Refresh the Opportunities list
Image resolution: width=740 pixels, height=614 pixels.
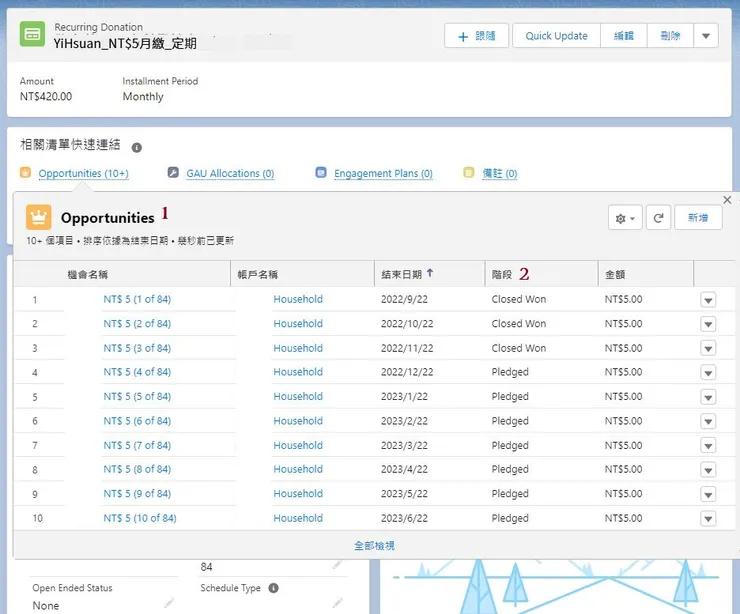point(658,218)
